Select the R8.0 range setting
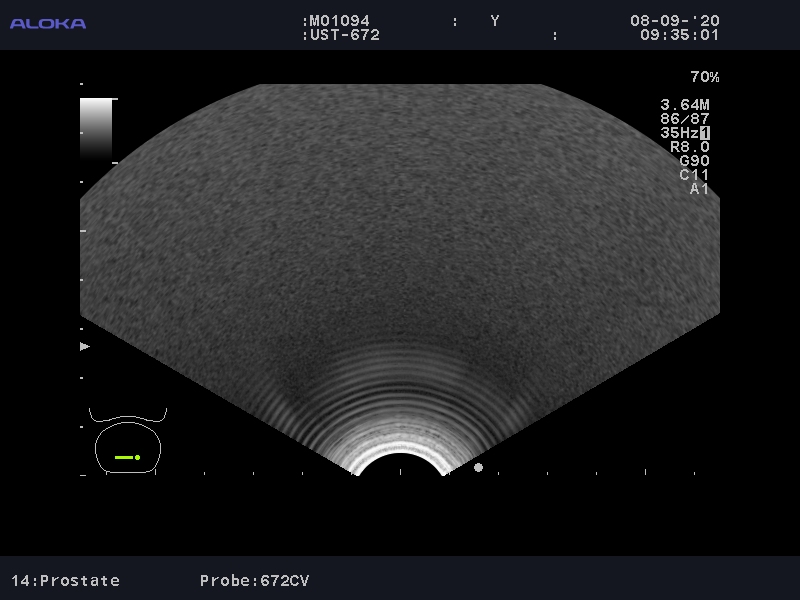 tap(690, 147)
